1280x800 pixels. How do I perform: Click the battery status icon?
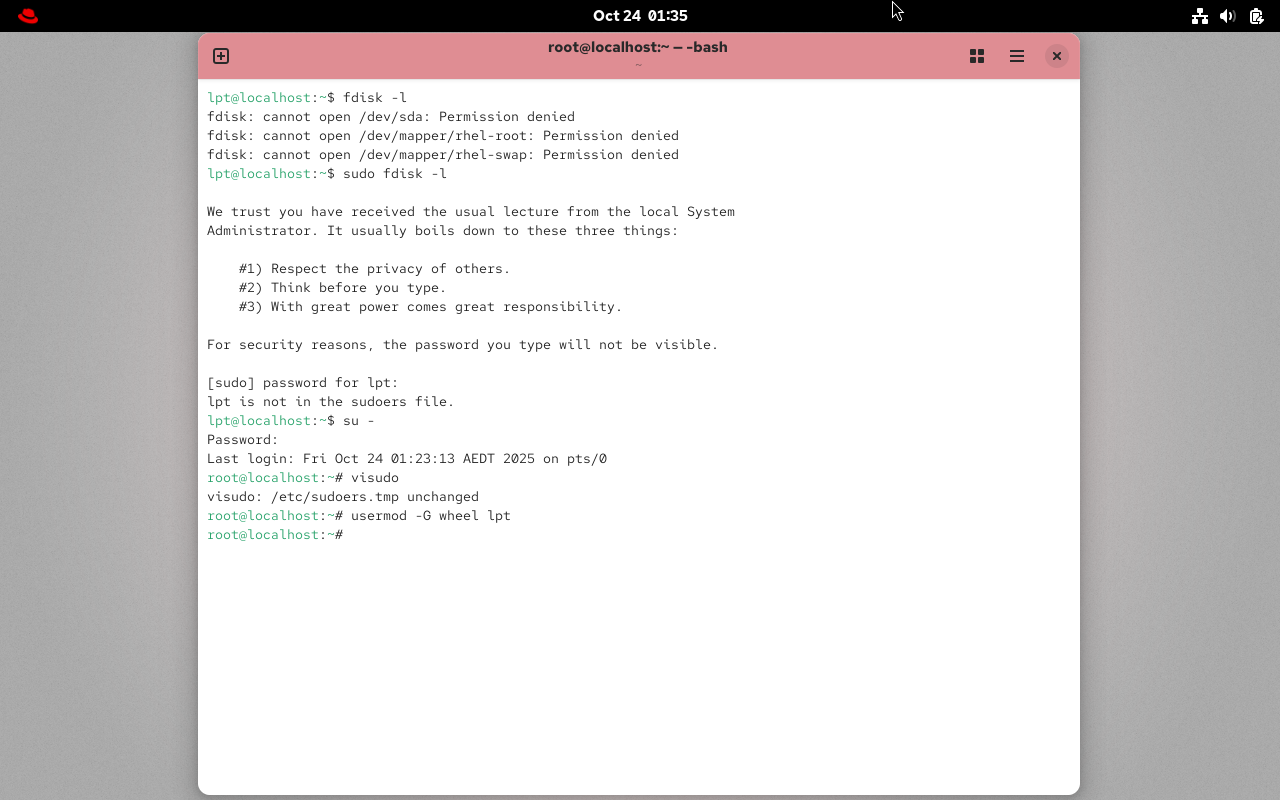[x=1257, y=16]
